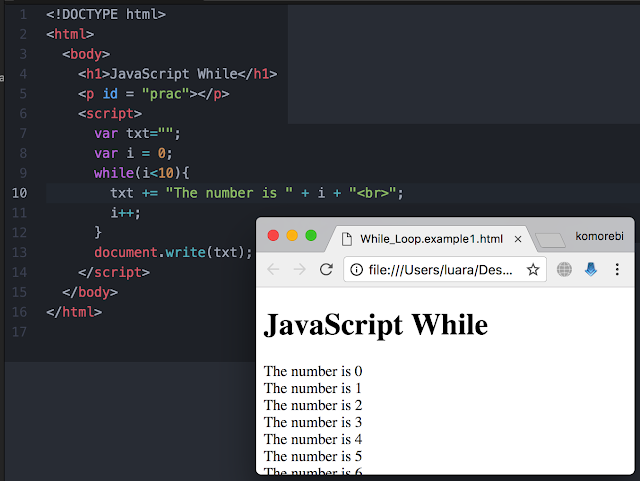The image size is (640, 481).
Task: Click 'The number is 0' in browser
Action: tap(313, 371)
